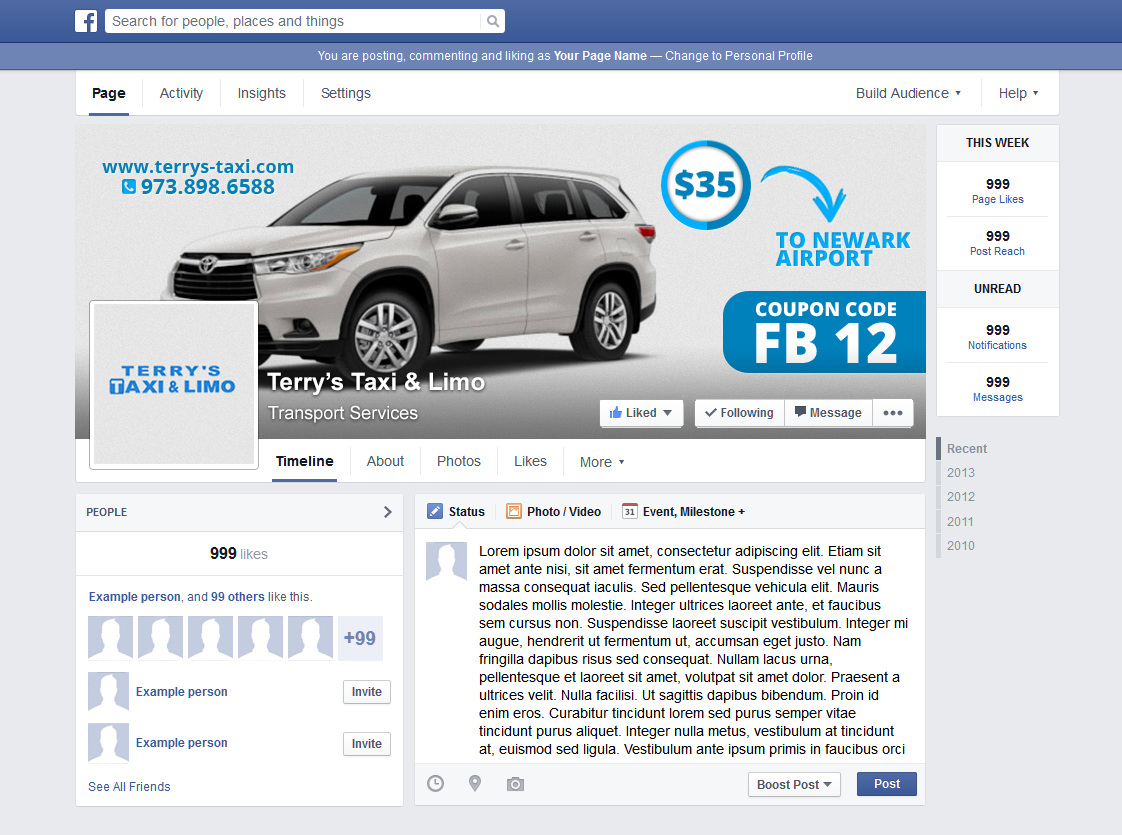The image size is (1122, 835).
Task: Click the cover photo coupon banner
Action: click(824, 332)
